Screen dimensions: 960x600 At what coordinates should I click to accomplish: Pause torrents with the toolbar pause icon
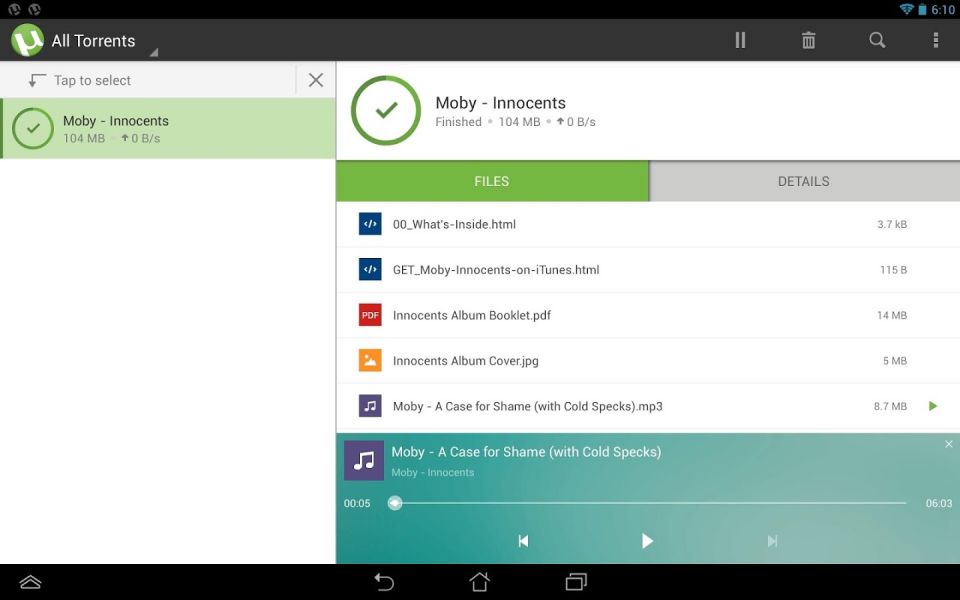pos(740,40)
